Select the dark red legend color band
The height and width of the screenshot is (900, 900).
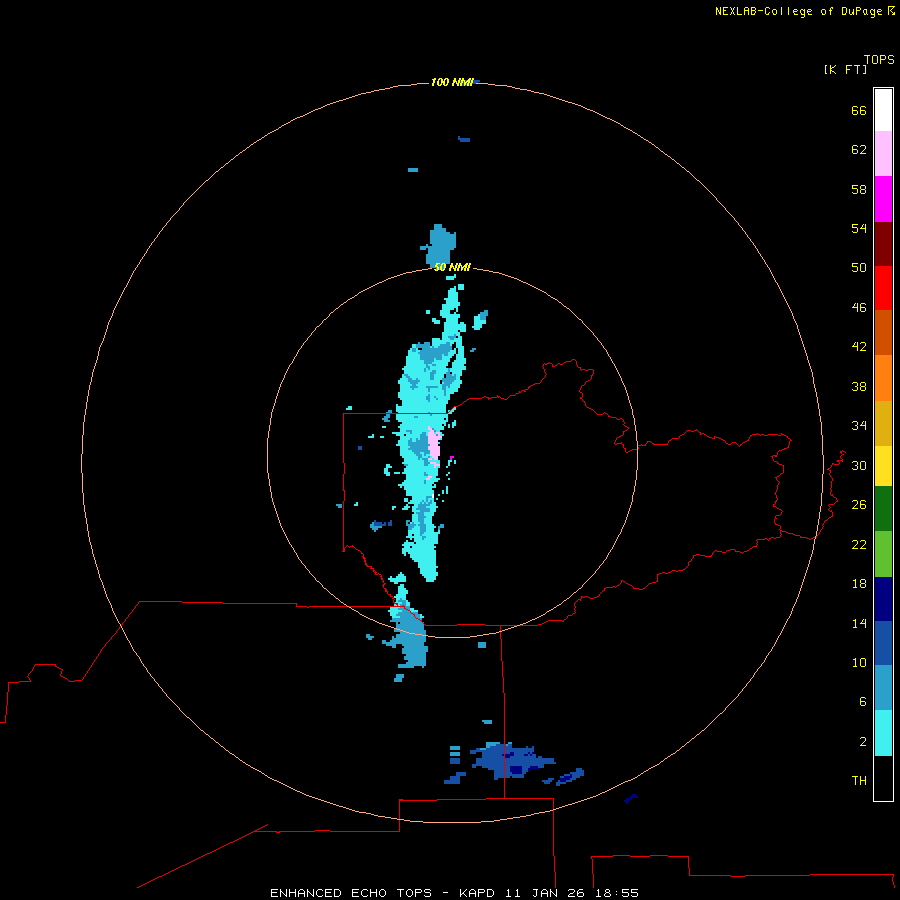883,244
